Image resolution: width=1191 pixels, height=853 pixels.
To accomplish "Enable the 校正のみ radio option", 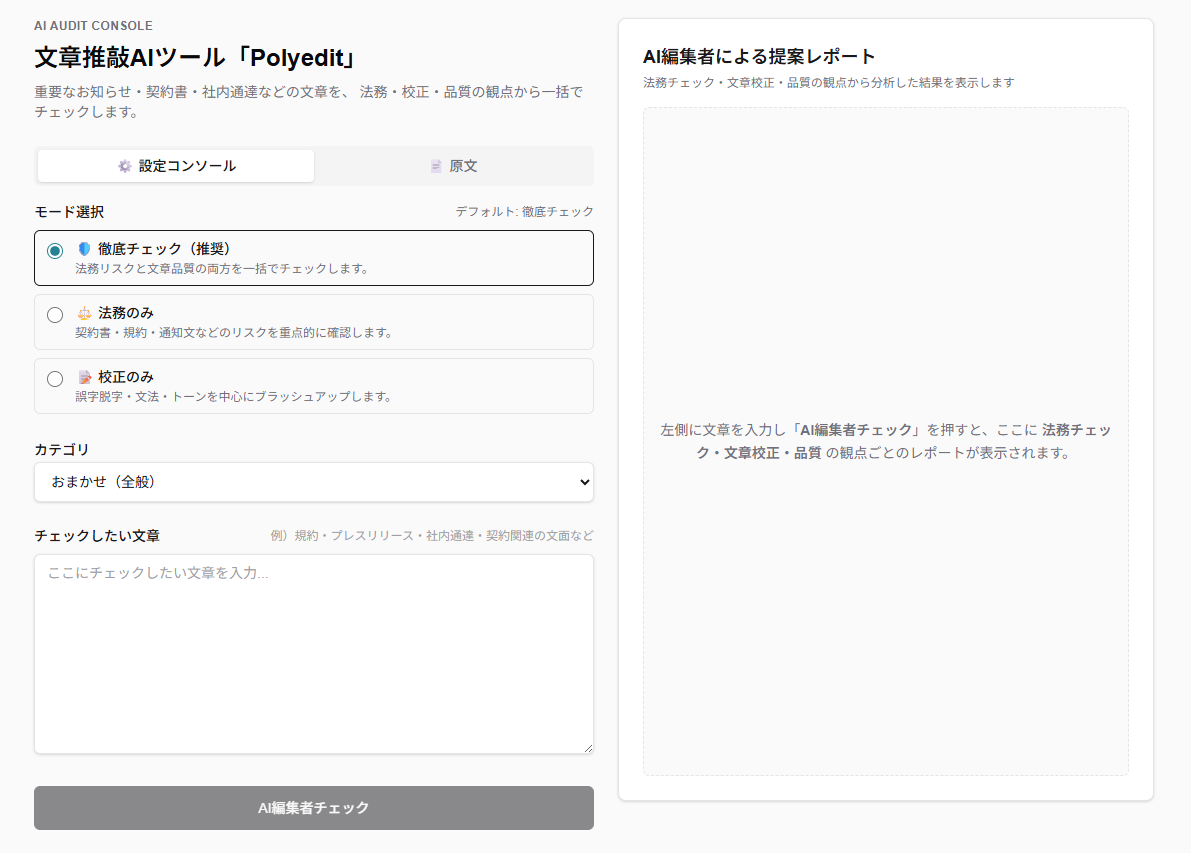I will click(x=55, y=379).
